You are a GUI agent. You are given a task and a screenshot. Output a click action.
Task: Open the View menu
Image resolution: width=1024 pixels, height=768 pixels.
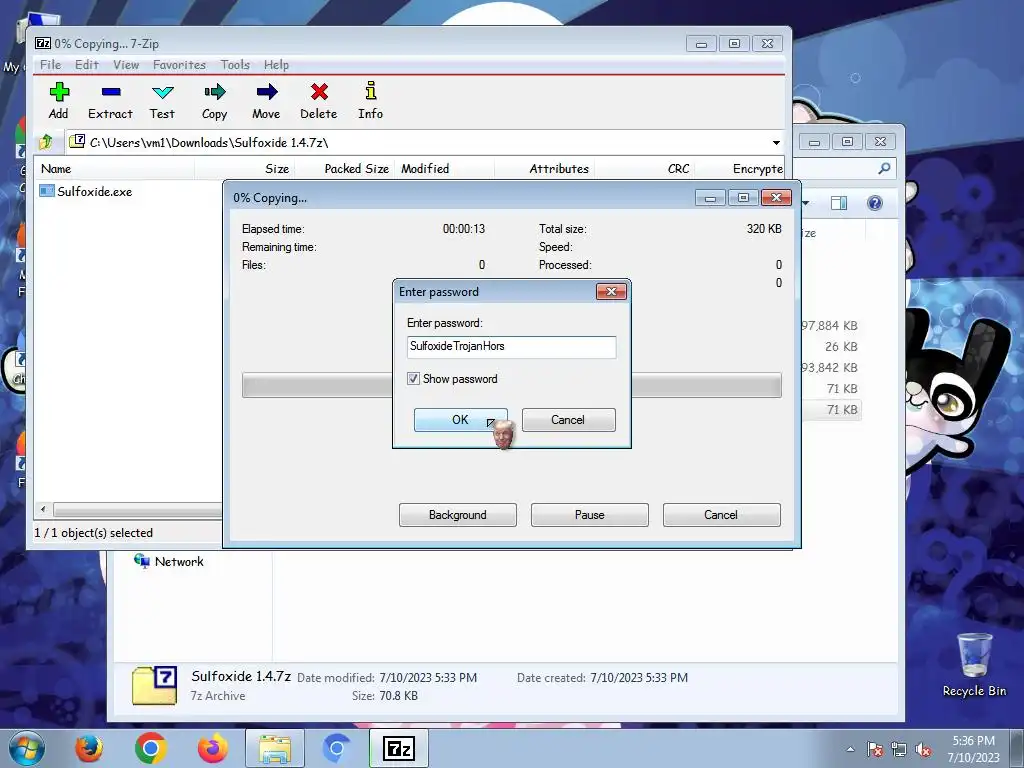(126, 65)
